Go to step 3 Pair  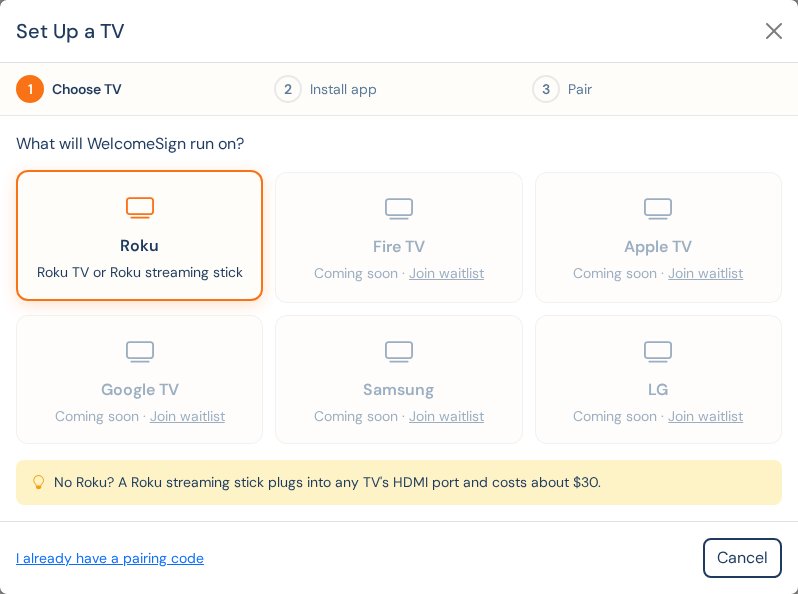pos(562,89)
